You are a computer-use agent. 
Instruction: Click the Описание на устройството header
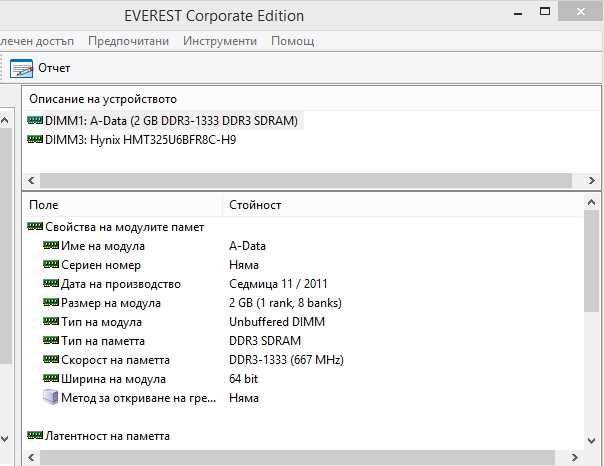(103, 99)
